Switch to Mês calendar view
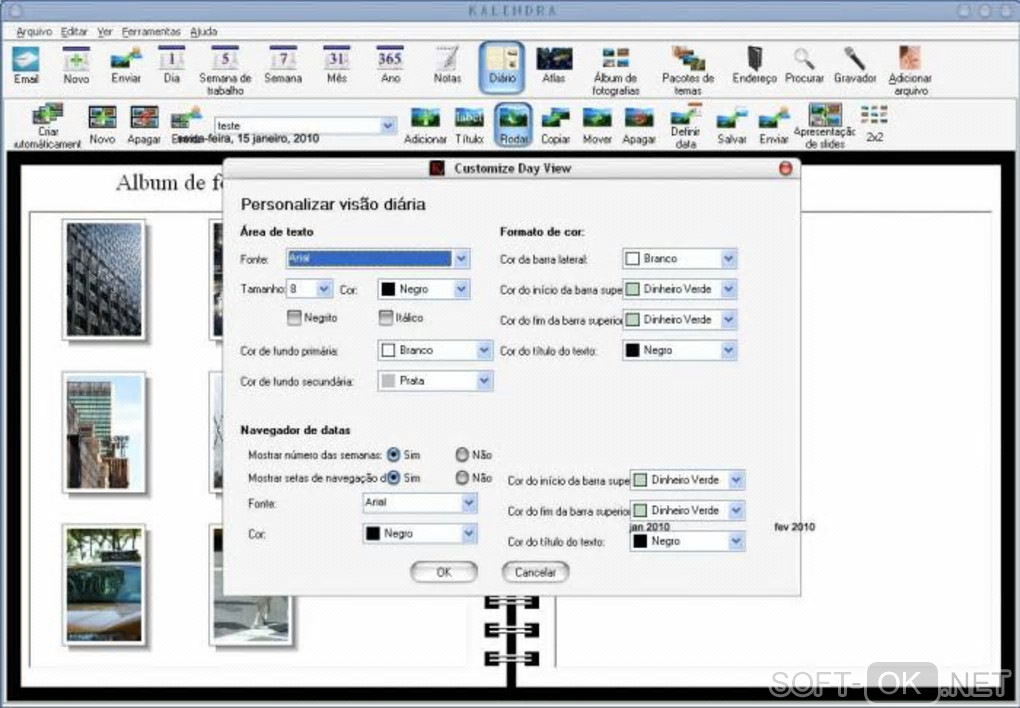The image size is (1020, 708). [336, 65]
